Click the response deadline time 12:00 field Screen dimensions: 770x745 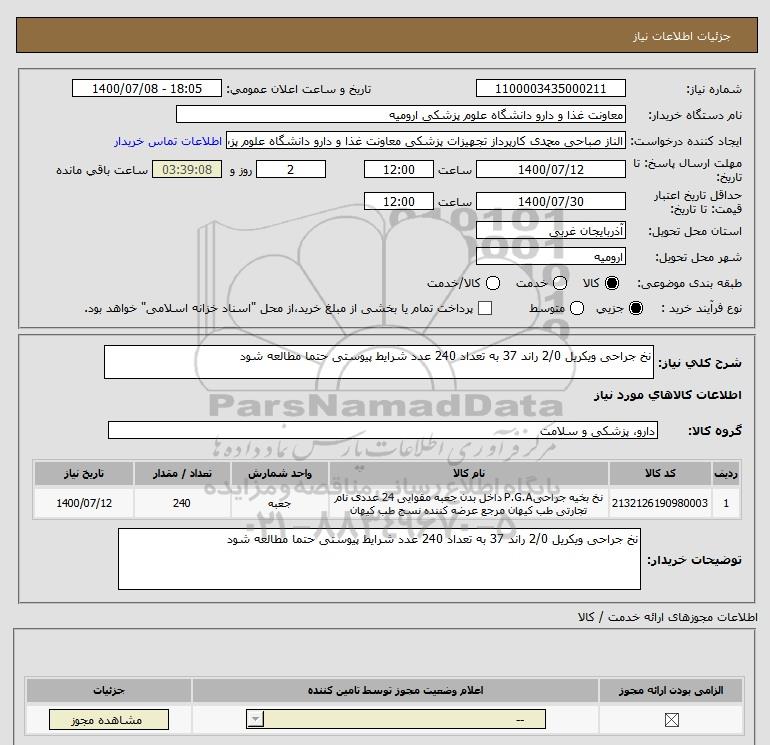tap(399, 169)
